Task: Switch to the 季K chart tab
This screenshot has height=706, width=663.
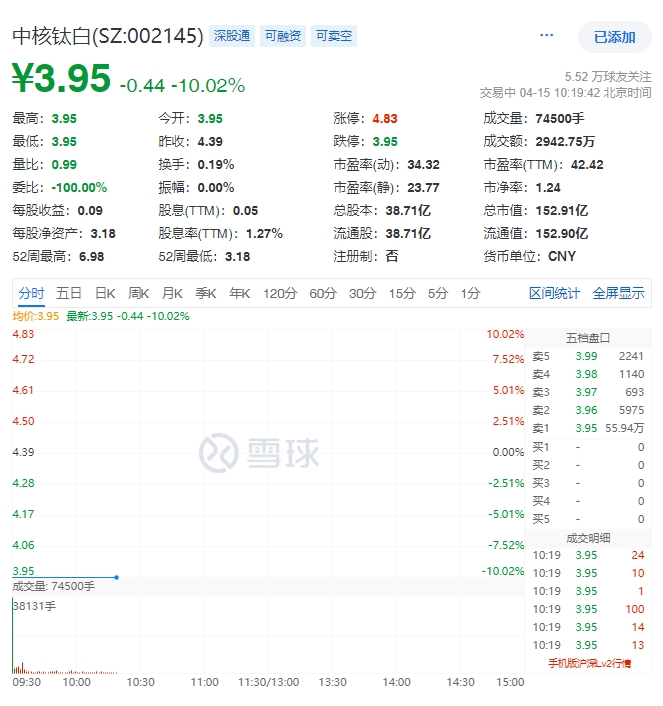Action: [206, 294]
